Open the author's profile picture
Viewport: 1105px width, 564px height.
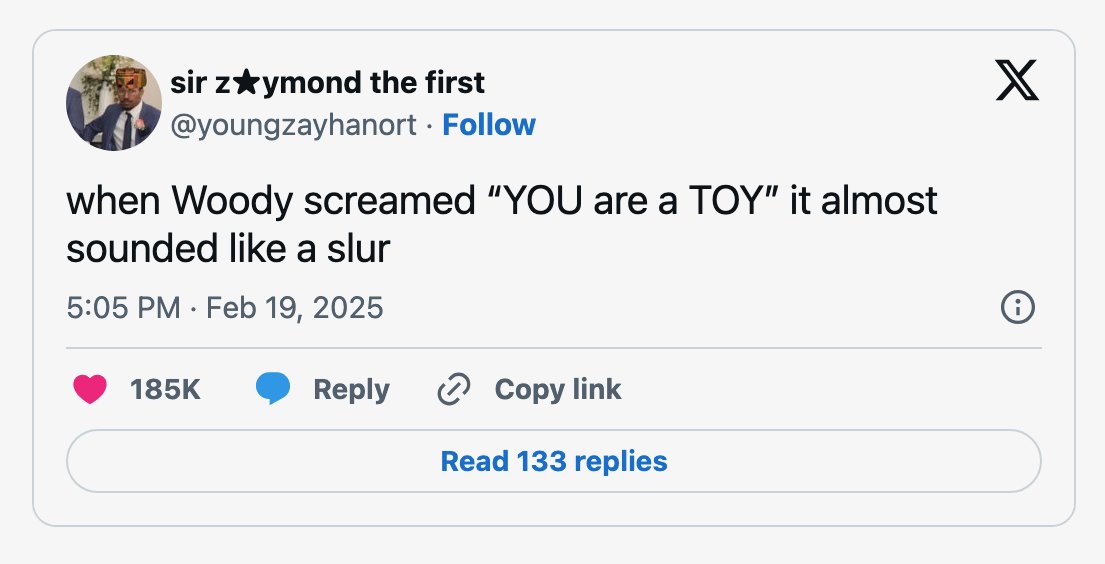click(114, 103)
